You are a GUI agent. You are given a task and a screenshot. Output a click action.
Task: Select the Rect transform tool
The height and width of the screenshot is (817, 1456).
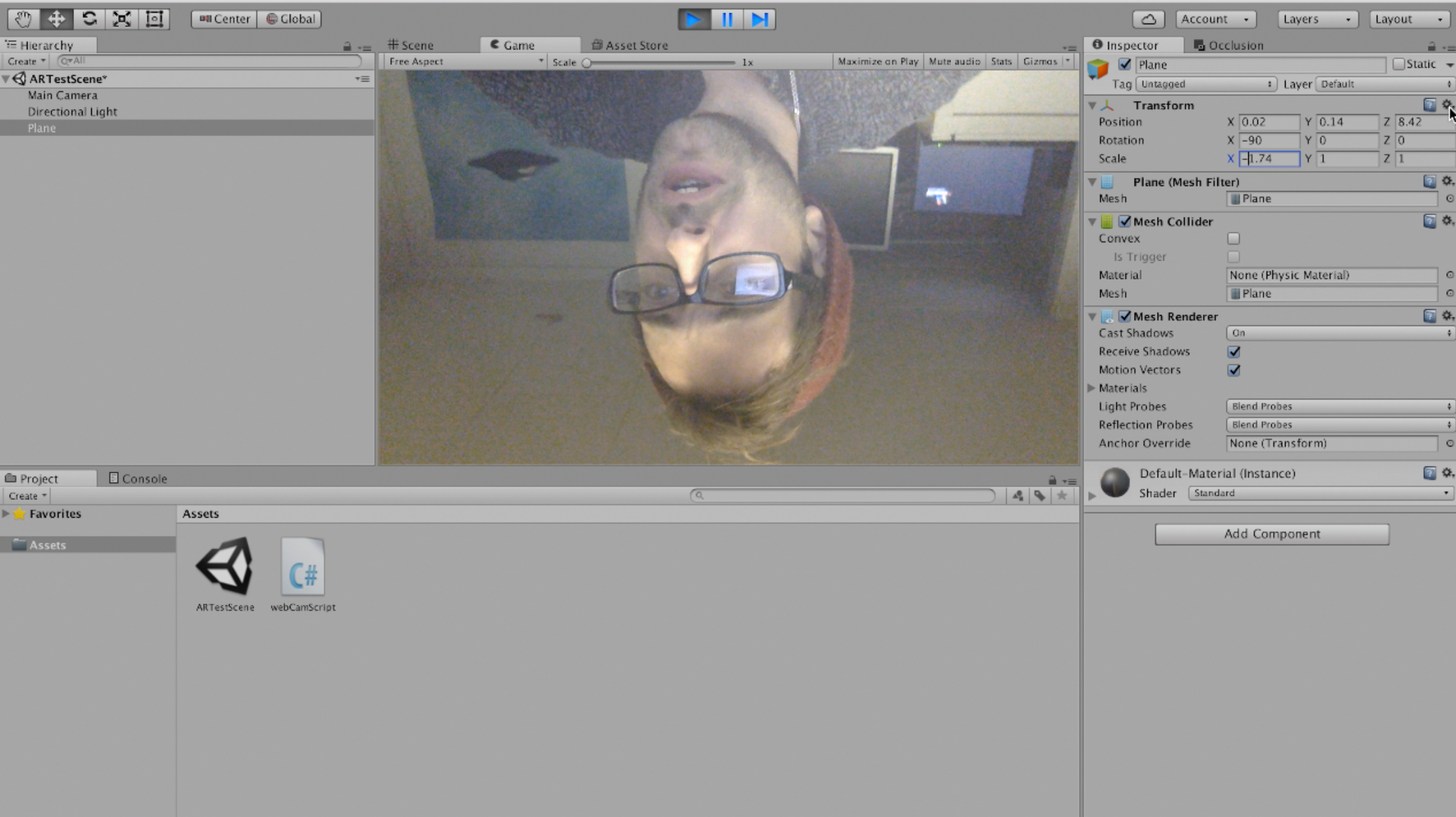154,19
